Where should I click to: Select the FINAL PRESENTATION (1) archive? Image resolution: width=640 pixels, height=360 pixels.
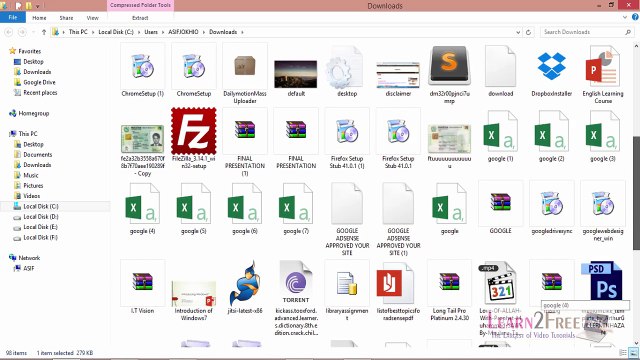(245, 131)
